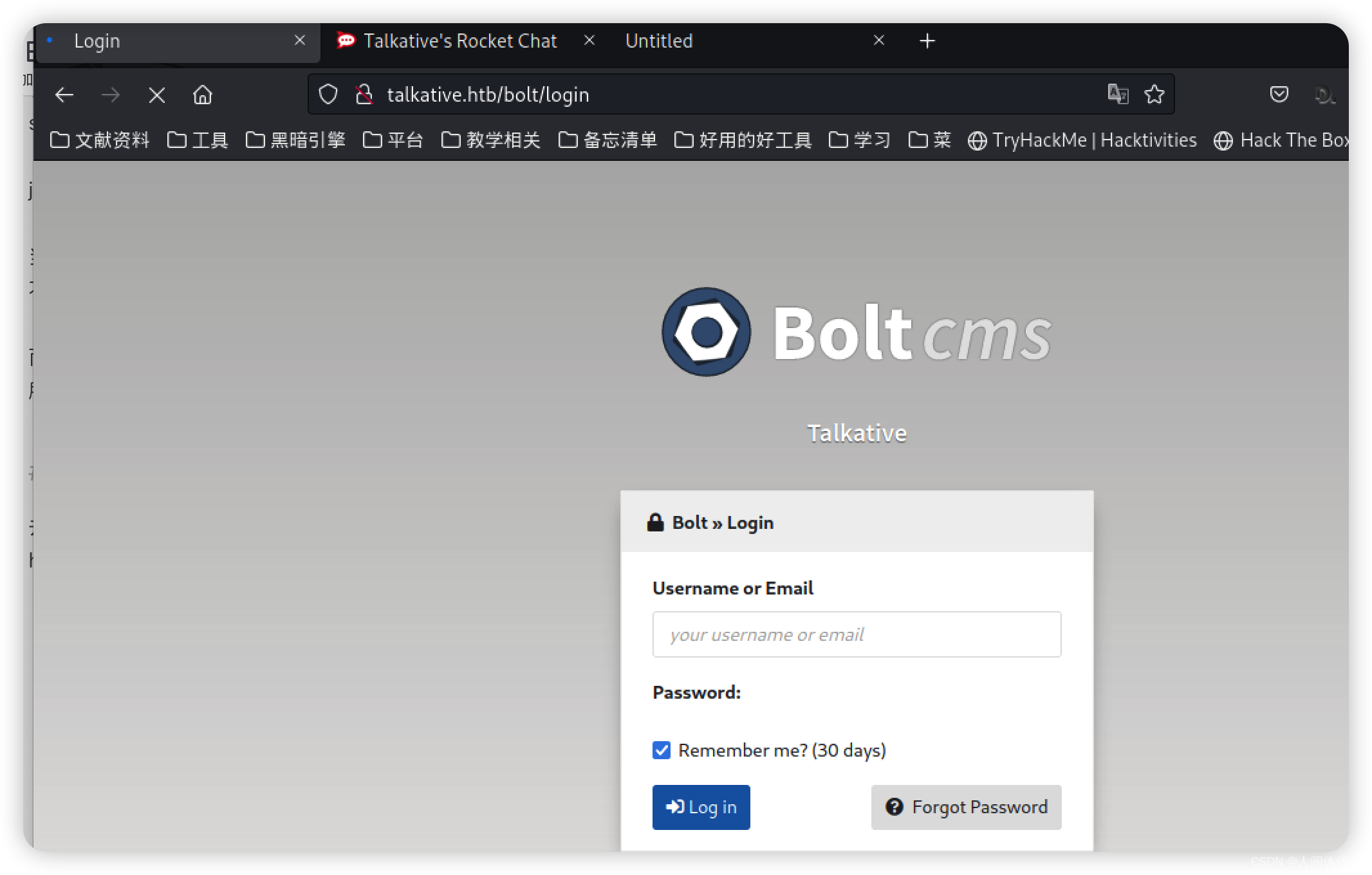Click the Username or Email field
Screen dimensions: 1372x875
[x=857, y=634]
